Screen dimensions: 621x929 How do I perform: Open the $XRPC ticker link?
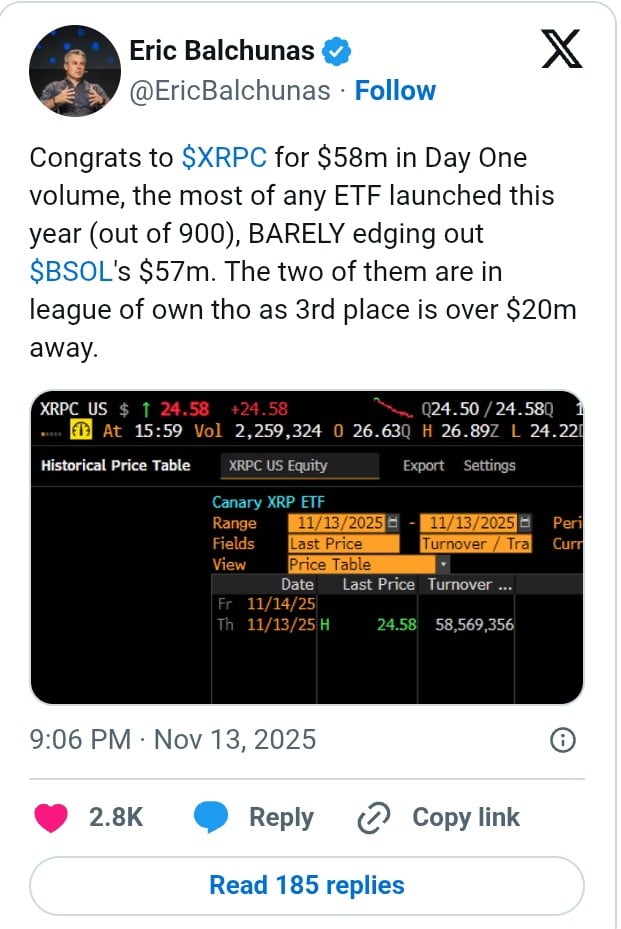click(223, 157)
